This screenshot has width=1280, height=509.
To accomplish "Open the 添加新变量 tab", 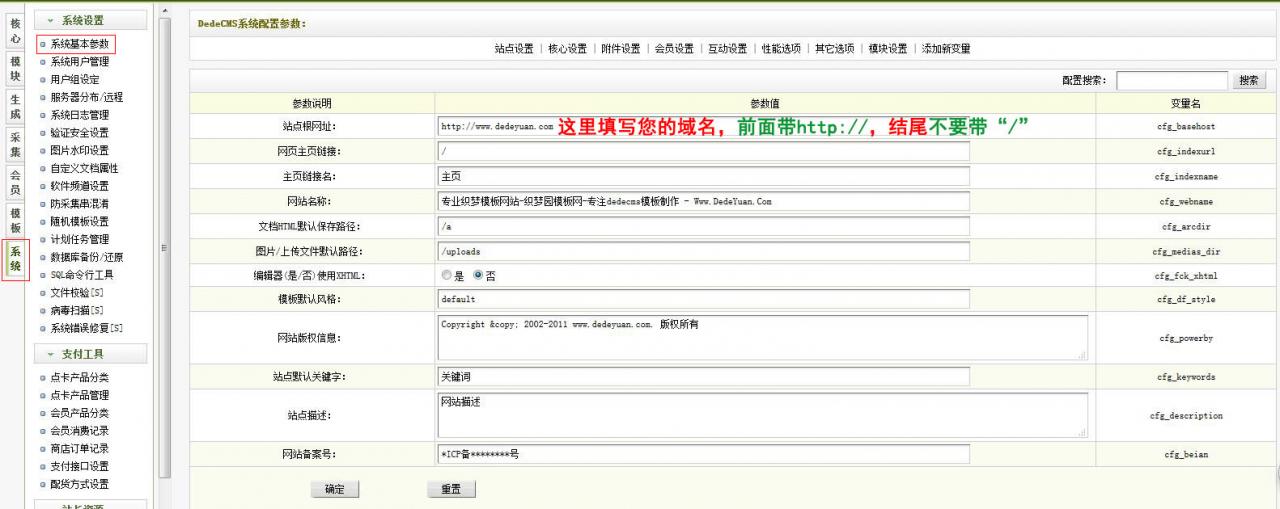I will click(946, 49).
